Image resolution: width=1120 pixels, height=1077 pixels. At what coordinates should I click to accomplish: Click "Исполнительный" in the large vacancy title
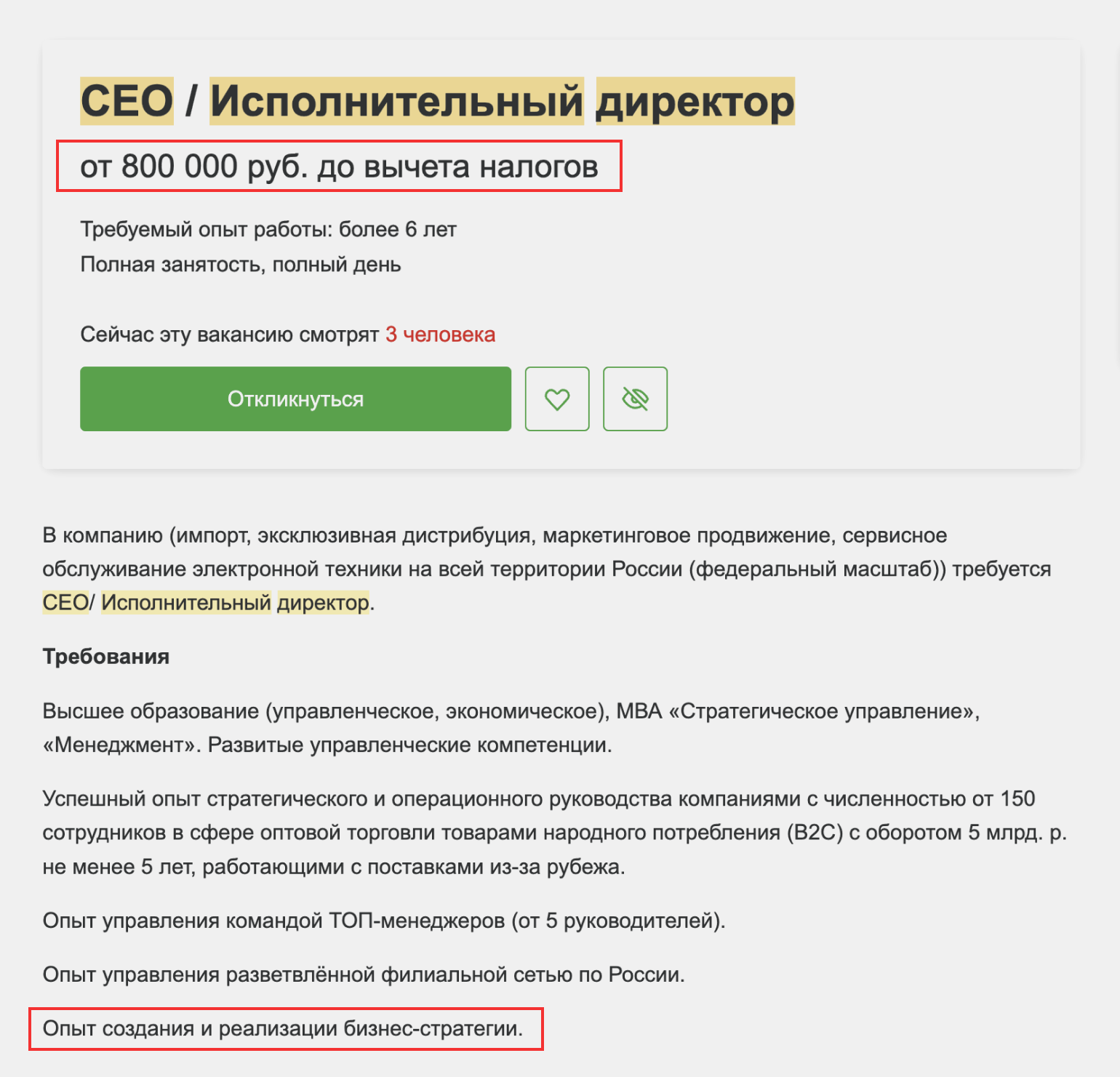(396, 100)
